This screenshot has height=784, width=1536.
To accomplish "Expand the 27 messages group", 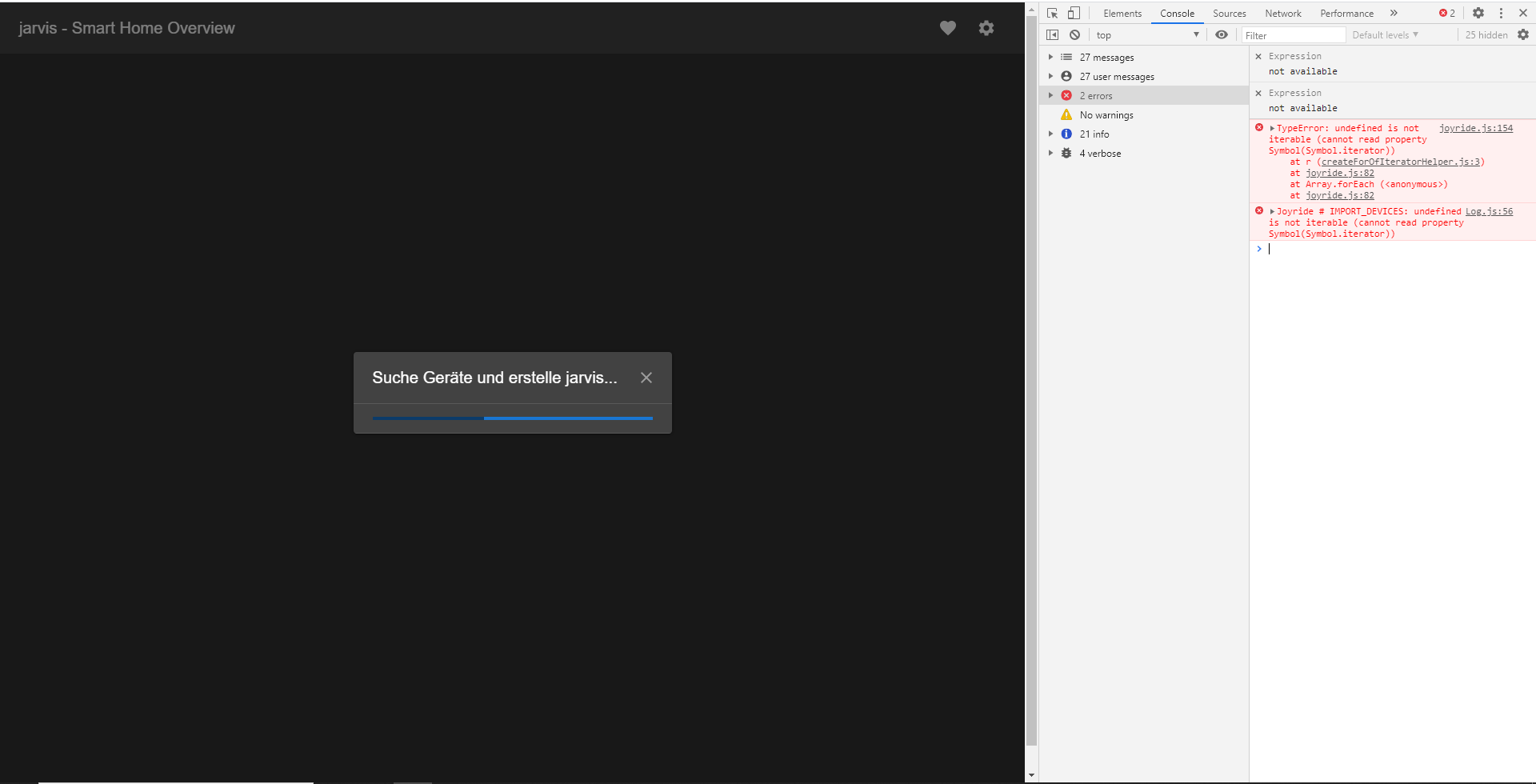I will (x=1050, y=58).
